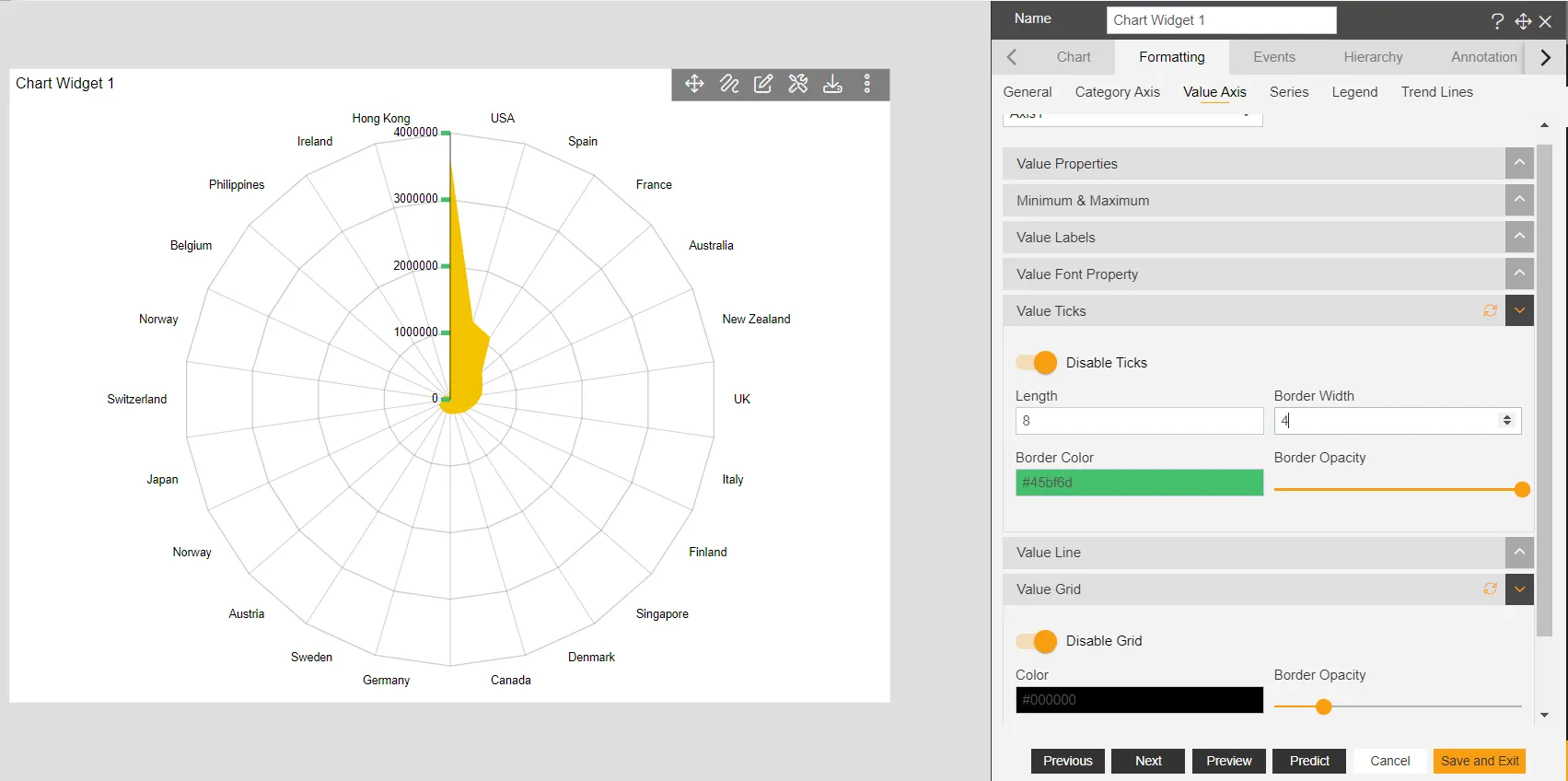Screen dimensions: 1568x781
Task: Expand the Value Properties section
Action: [1520, 163]
